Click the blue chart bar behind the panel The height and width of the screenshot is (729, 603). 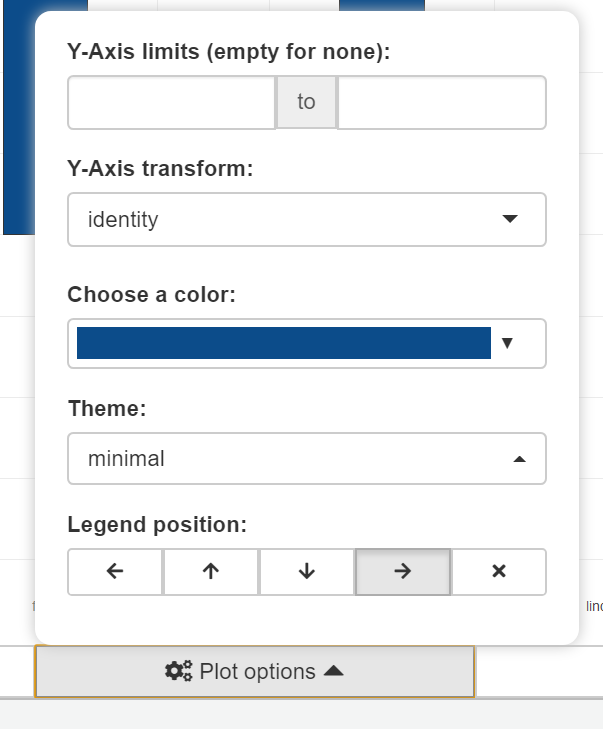17,120
